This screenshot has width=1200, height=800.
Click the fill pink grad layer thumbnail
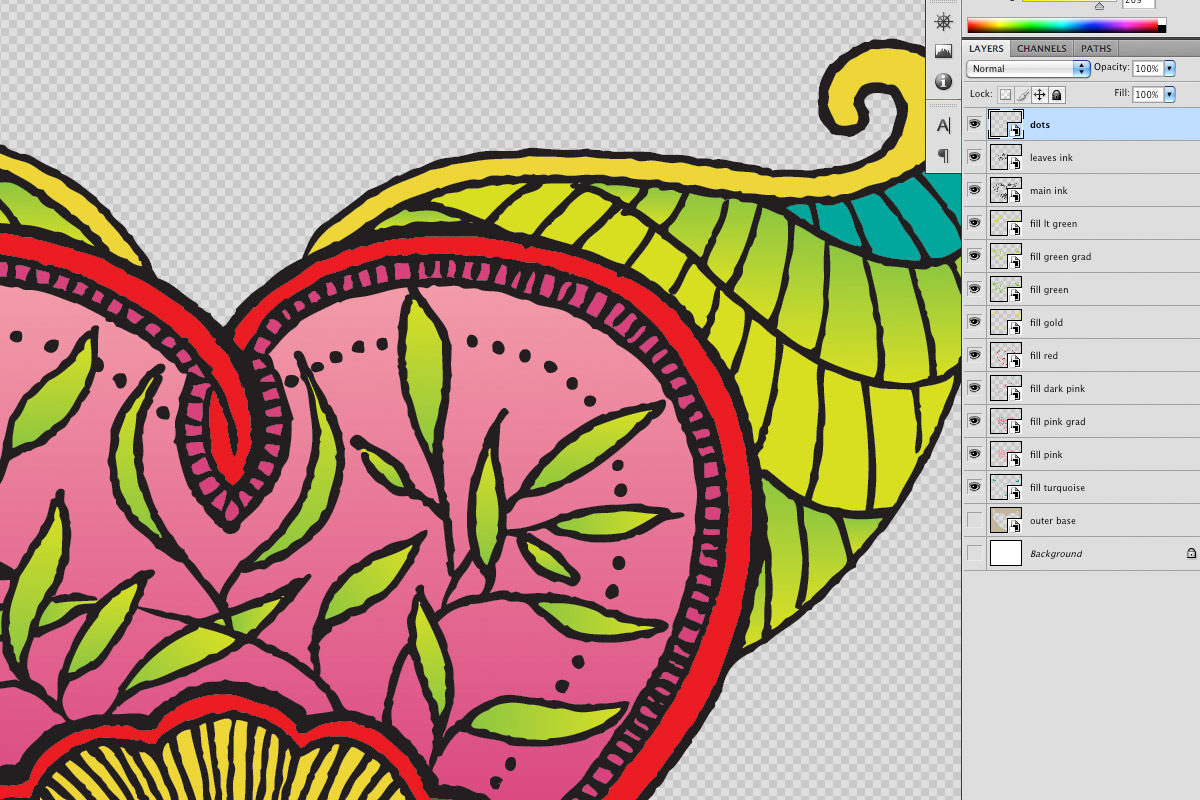point(1005,421)
